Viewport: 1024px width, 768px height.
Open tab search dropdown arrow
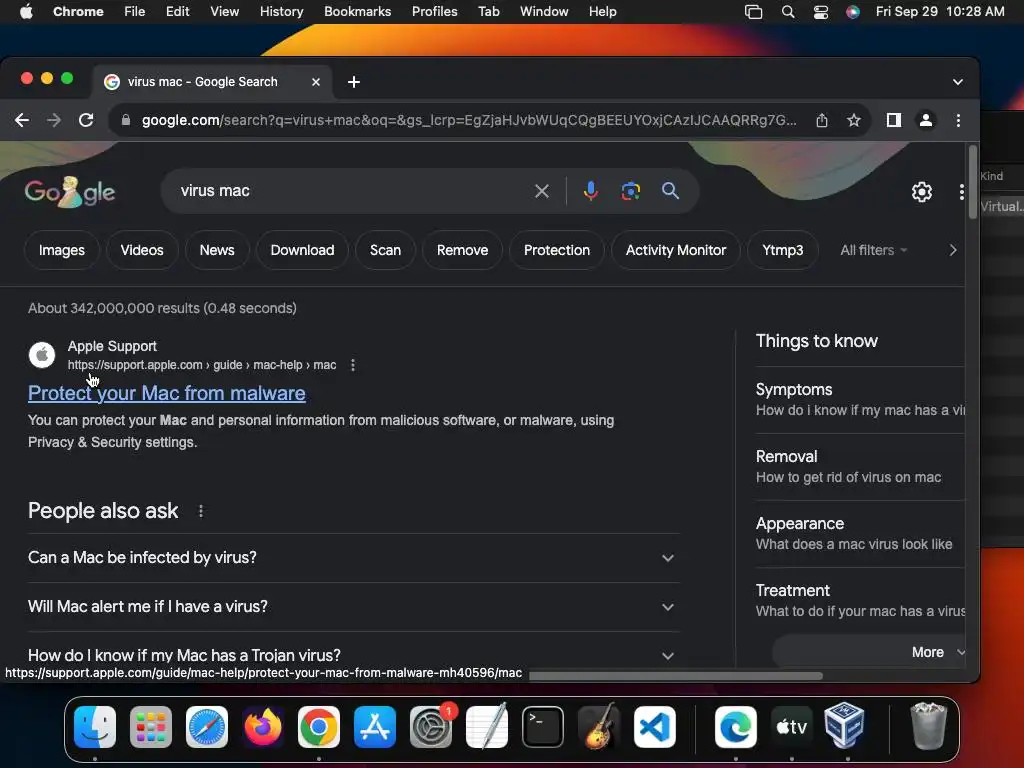(957, 82)
